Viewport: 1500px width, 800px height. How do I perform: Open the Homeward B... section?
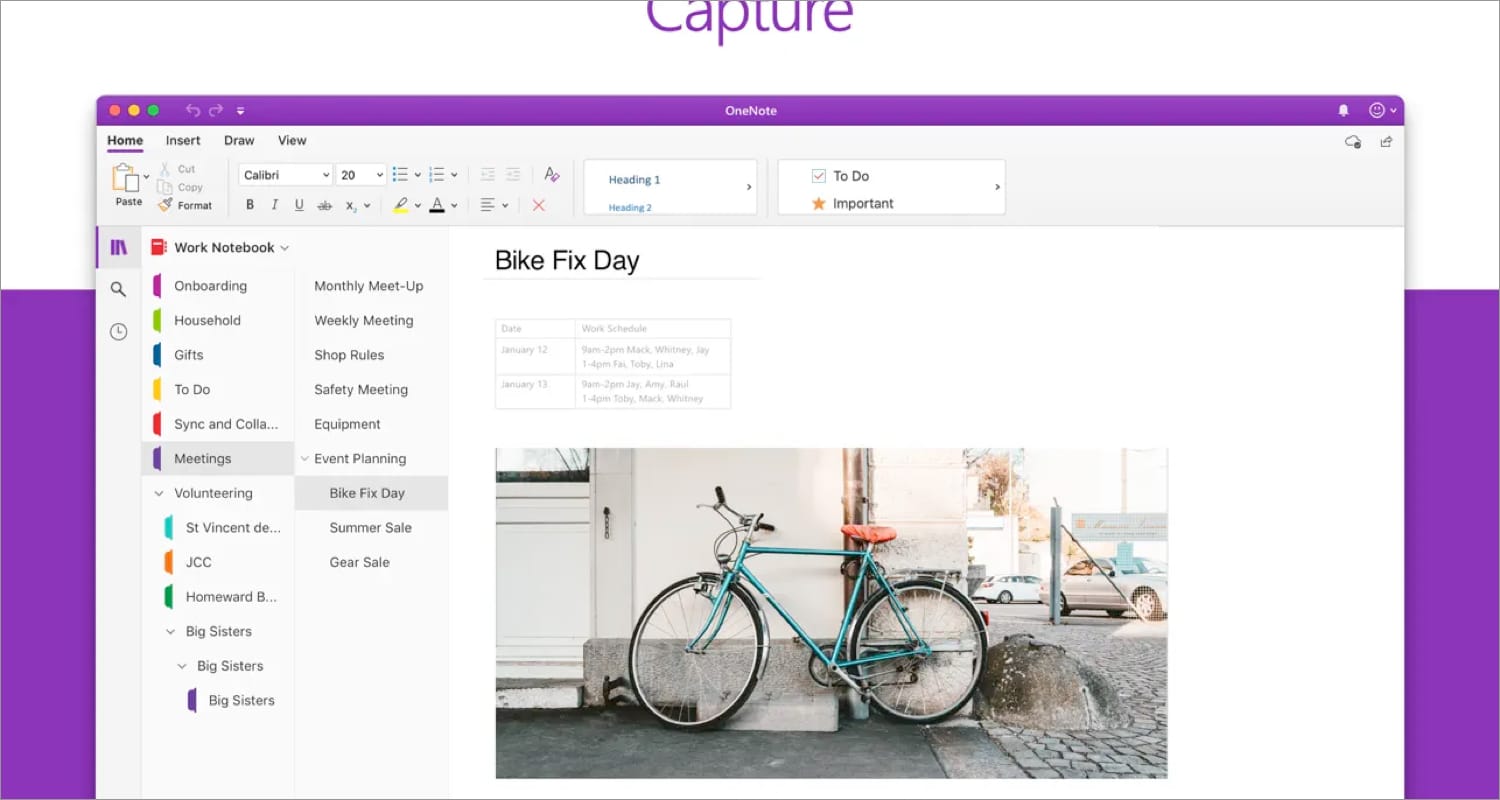tap(218, 597)
